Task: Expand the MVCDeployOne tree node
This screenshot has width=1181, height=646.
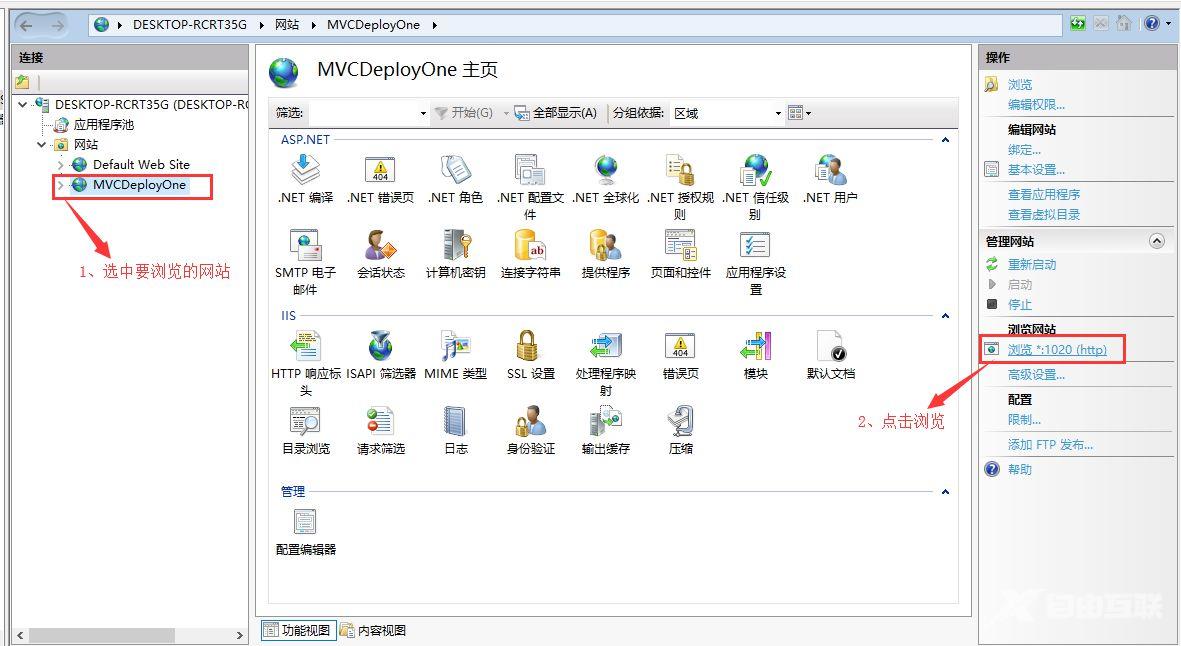Action: (x=61, y=185)
